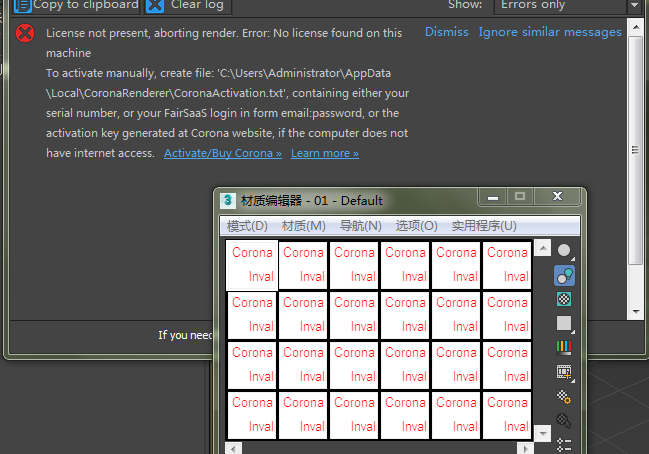Click the 'If you need' text in the error window footer

(185, 335)
